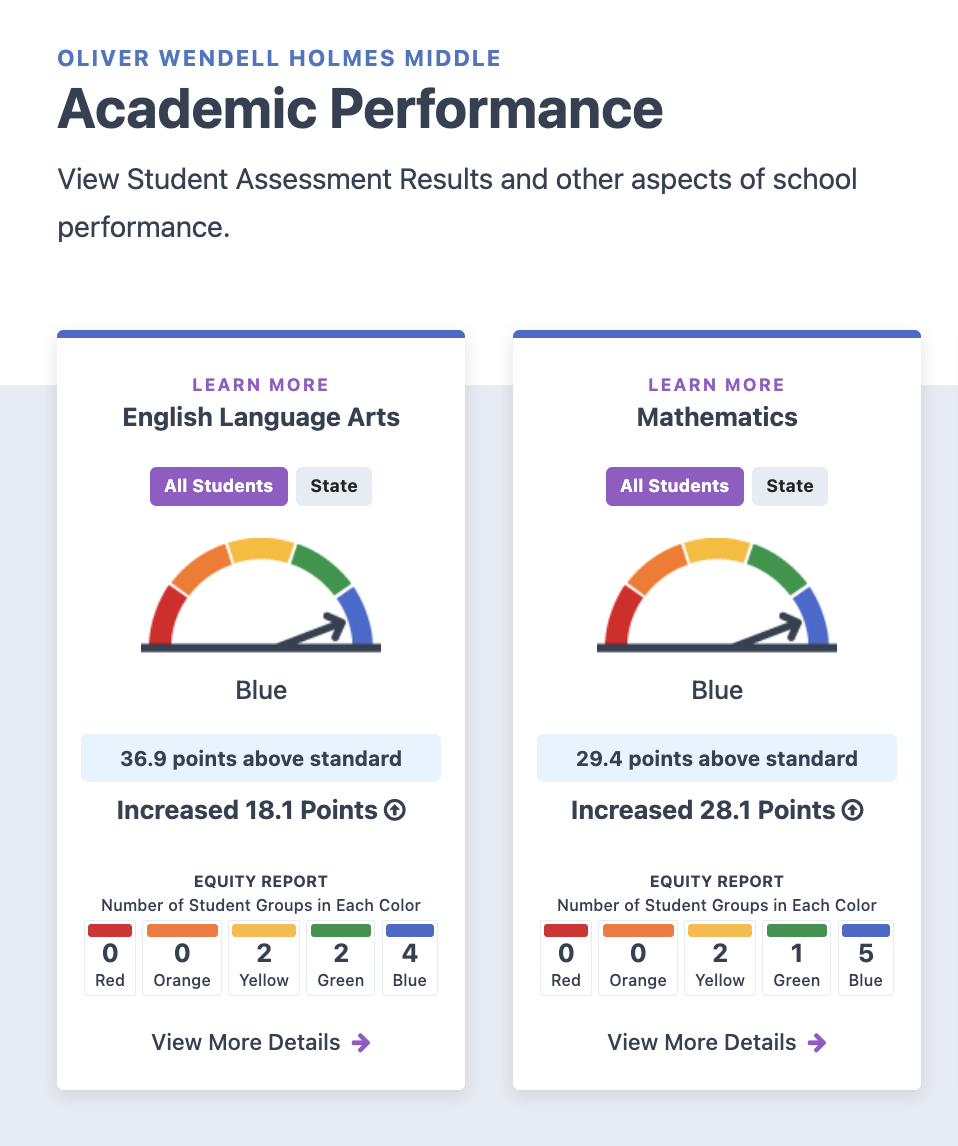Click the up-arrow icon beside Increased 18.1 Points
The height and width of the screenshot is (1146, 958).
395,810
